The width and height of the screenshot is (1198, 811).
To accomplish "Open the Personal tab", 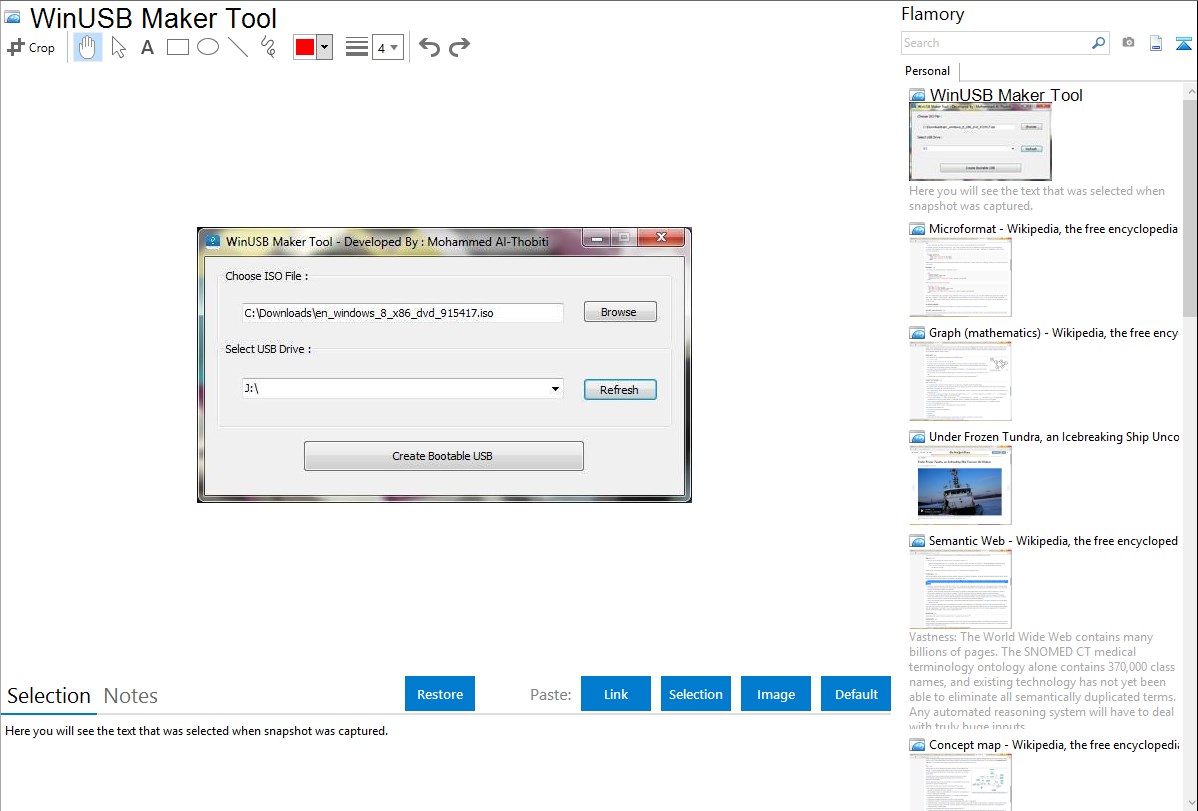I will point(927,71).
